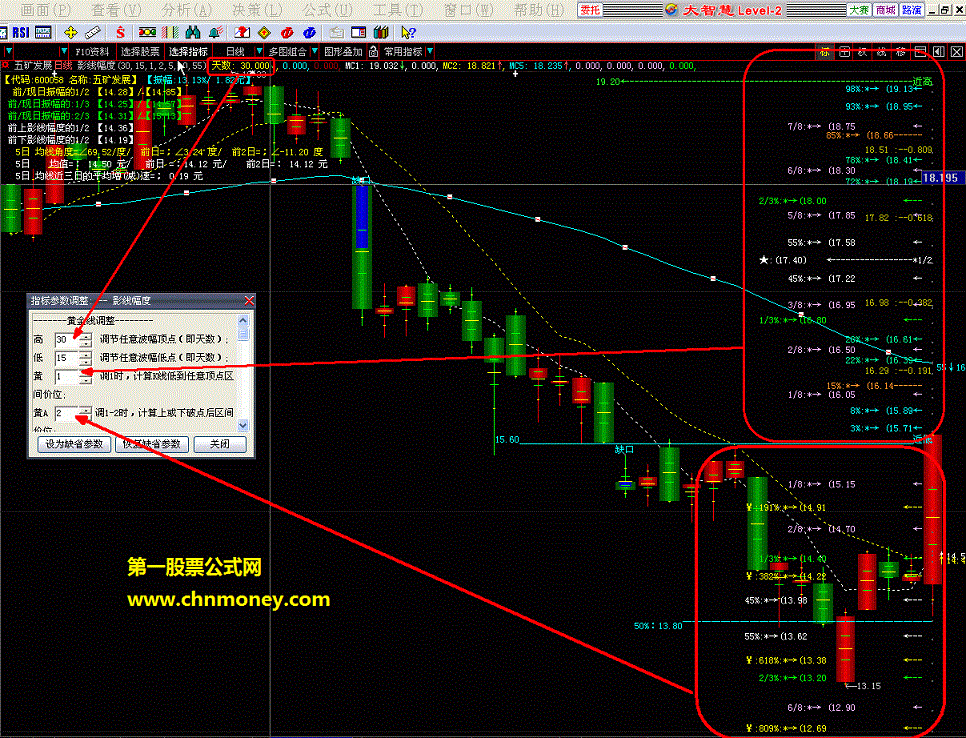Click the 高 parameter input field showing 30
Viewport: 966px width, 738px height.
pyautogui.click(x=67, y=339)
